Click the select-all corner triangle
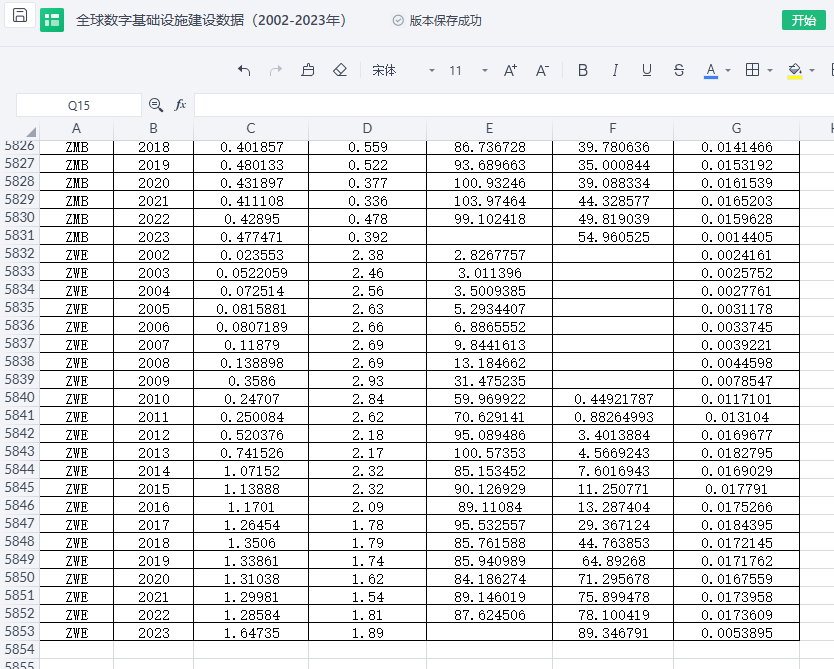This screenshot has width=834, height=669. (31, 131)
